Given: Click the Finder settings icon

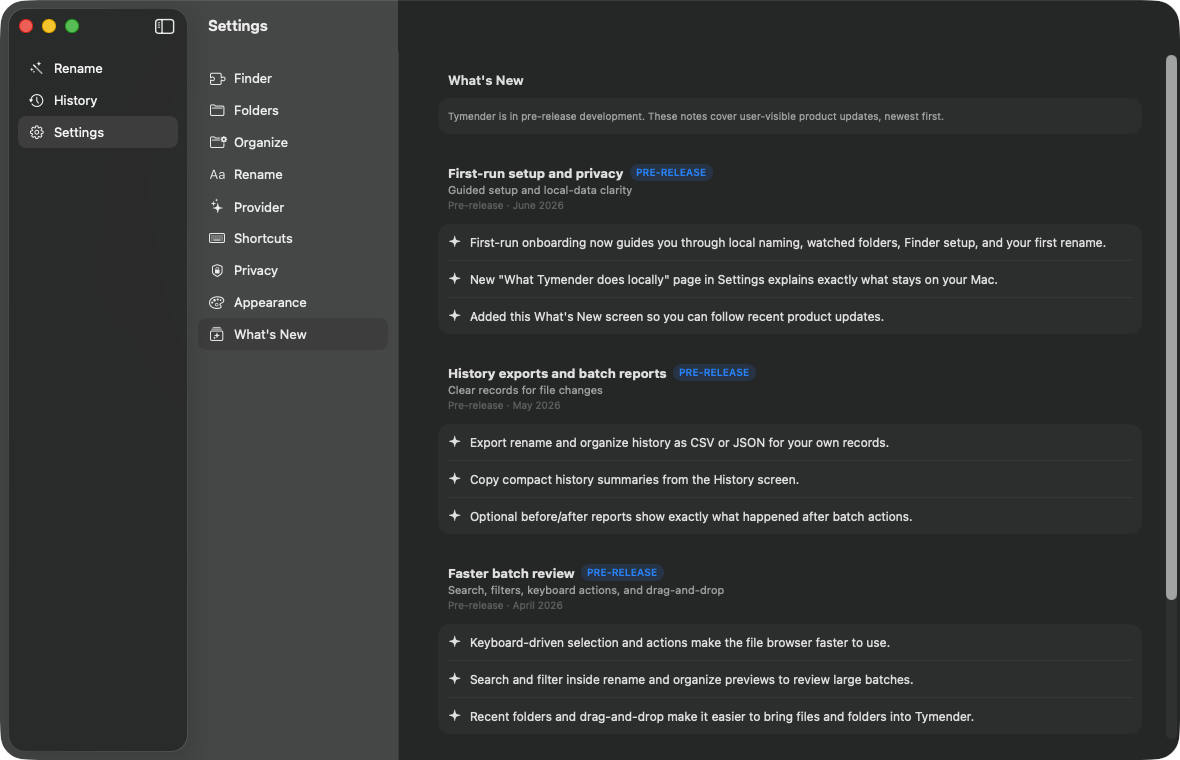Looking at the screenshot, I should coord(217,78).
